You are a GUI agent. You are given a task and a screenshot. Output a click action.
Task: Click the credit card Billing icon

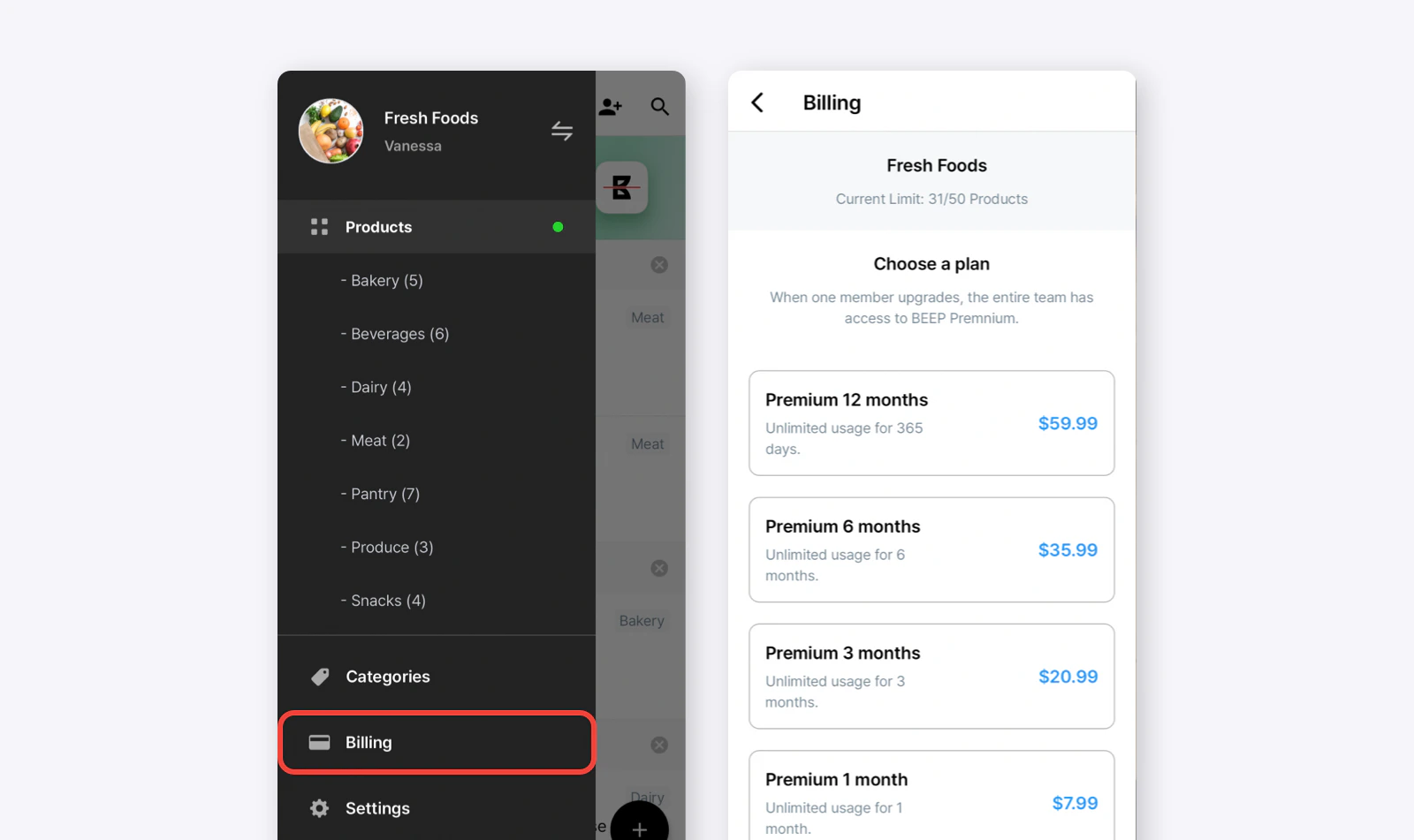click(x=319, y=742)
